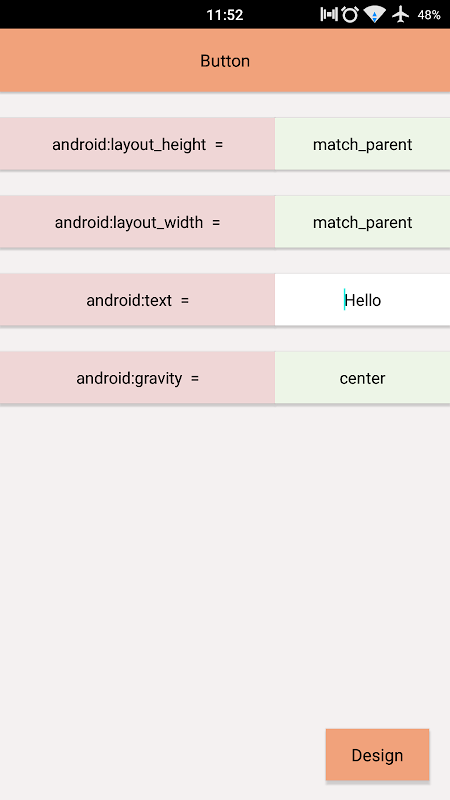Click the equals sign after android:layout_width

click(x=216, y=223)
